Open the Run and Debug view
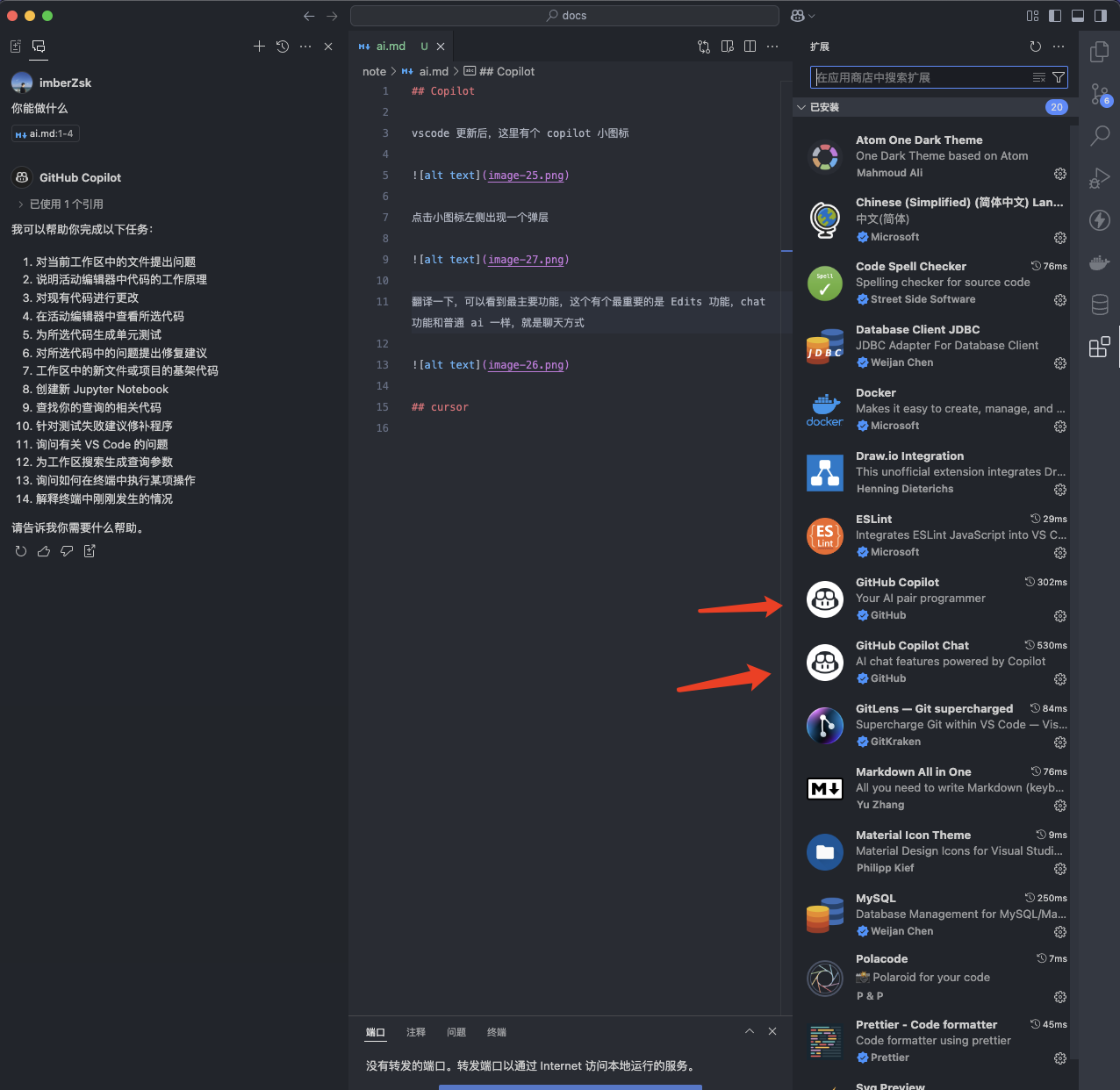 [x=1099, y=178]
